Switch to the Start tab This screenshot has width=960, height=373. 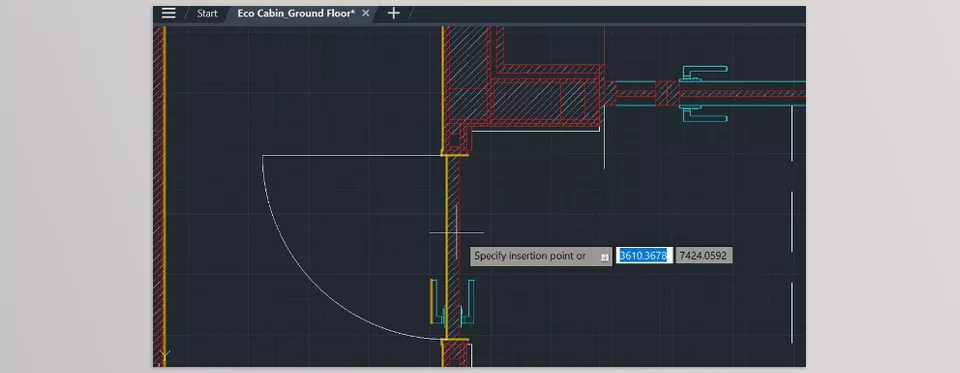pos(207,13)
